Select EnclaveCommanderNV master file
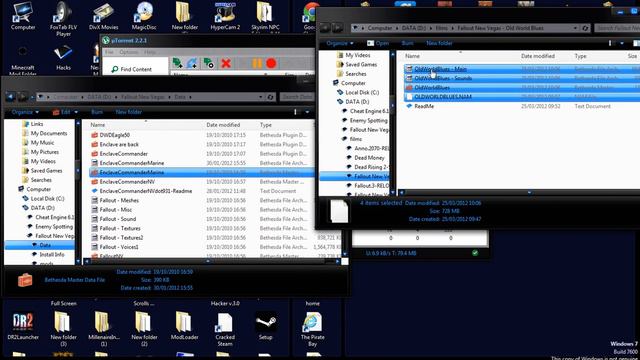Screen dimensions: 640x360 tap(127, 182)
